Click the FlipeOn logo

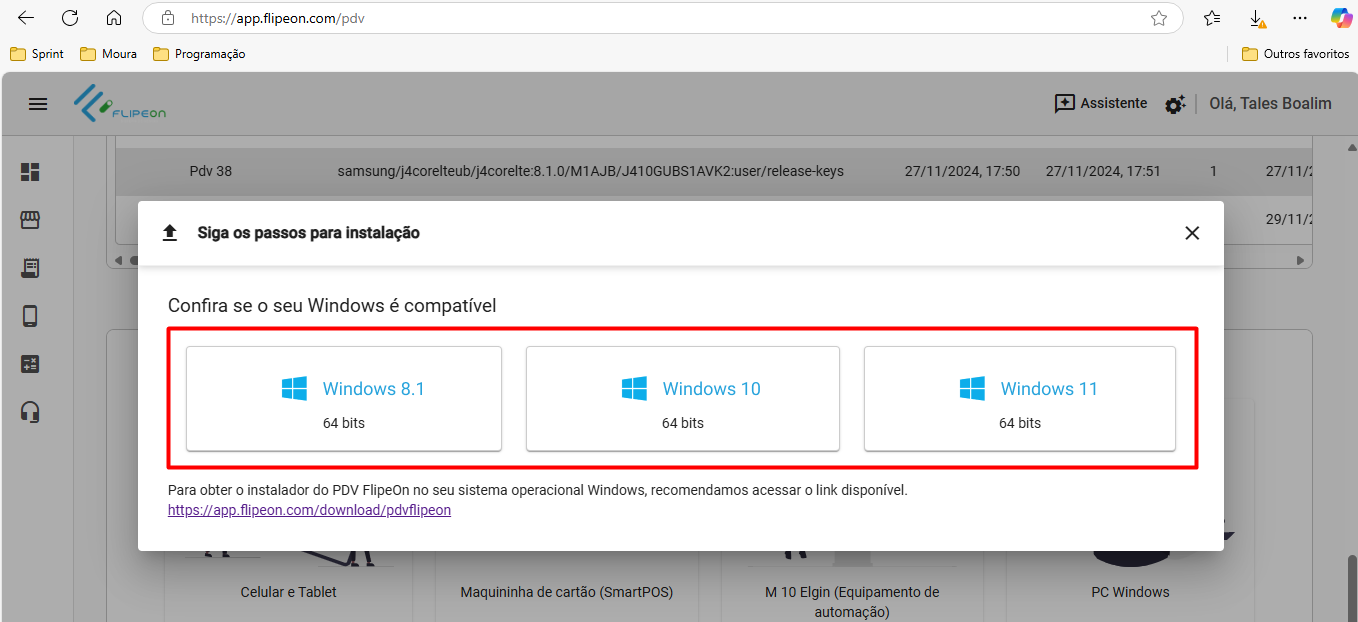pyautogui.click(x=120, y=104)
